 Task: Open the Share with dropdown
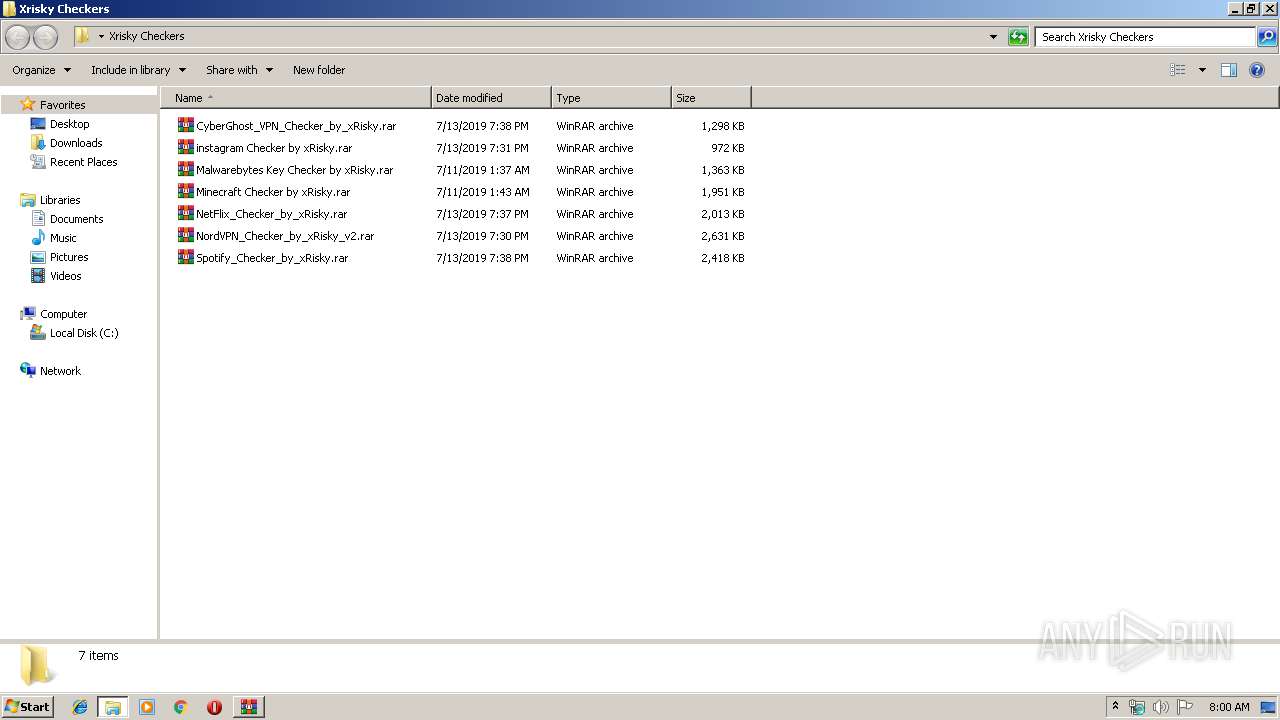(x=239, y=70)
